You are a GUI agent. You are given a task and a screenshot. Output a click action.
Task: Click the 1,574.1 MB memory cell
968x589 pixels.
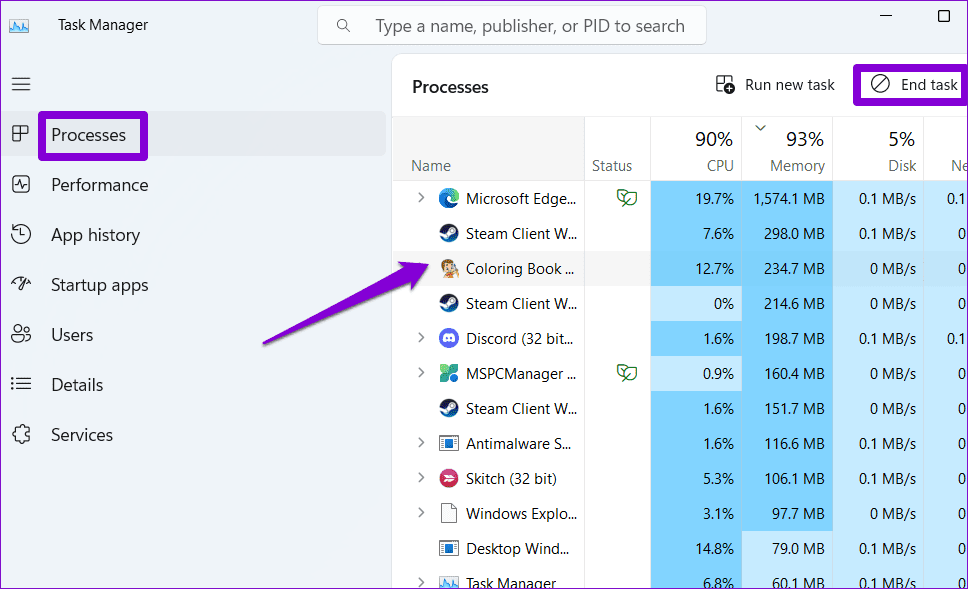787,198
